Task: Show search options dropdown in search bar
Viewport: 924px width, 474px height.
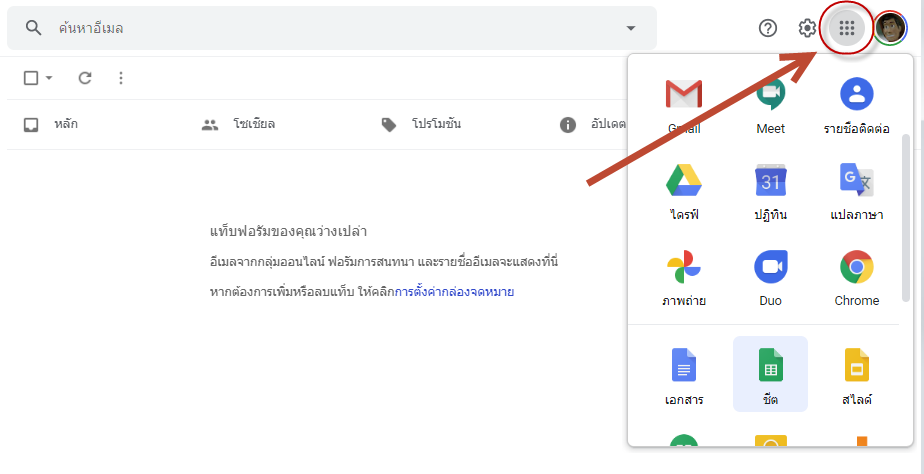Action: tap(630, 28)
